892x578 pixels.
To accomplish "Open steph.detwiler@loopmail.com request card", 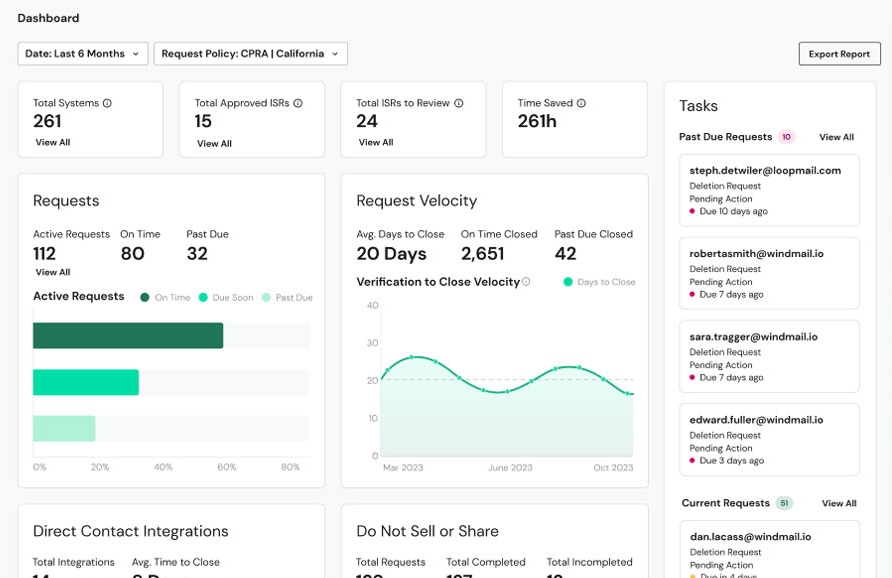I will [x=769, y=190].
